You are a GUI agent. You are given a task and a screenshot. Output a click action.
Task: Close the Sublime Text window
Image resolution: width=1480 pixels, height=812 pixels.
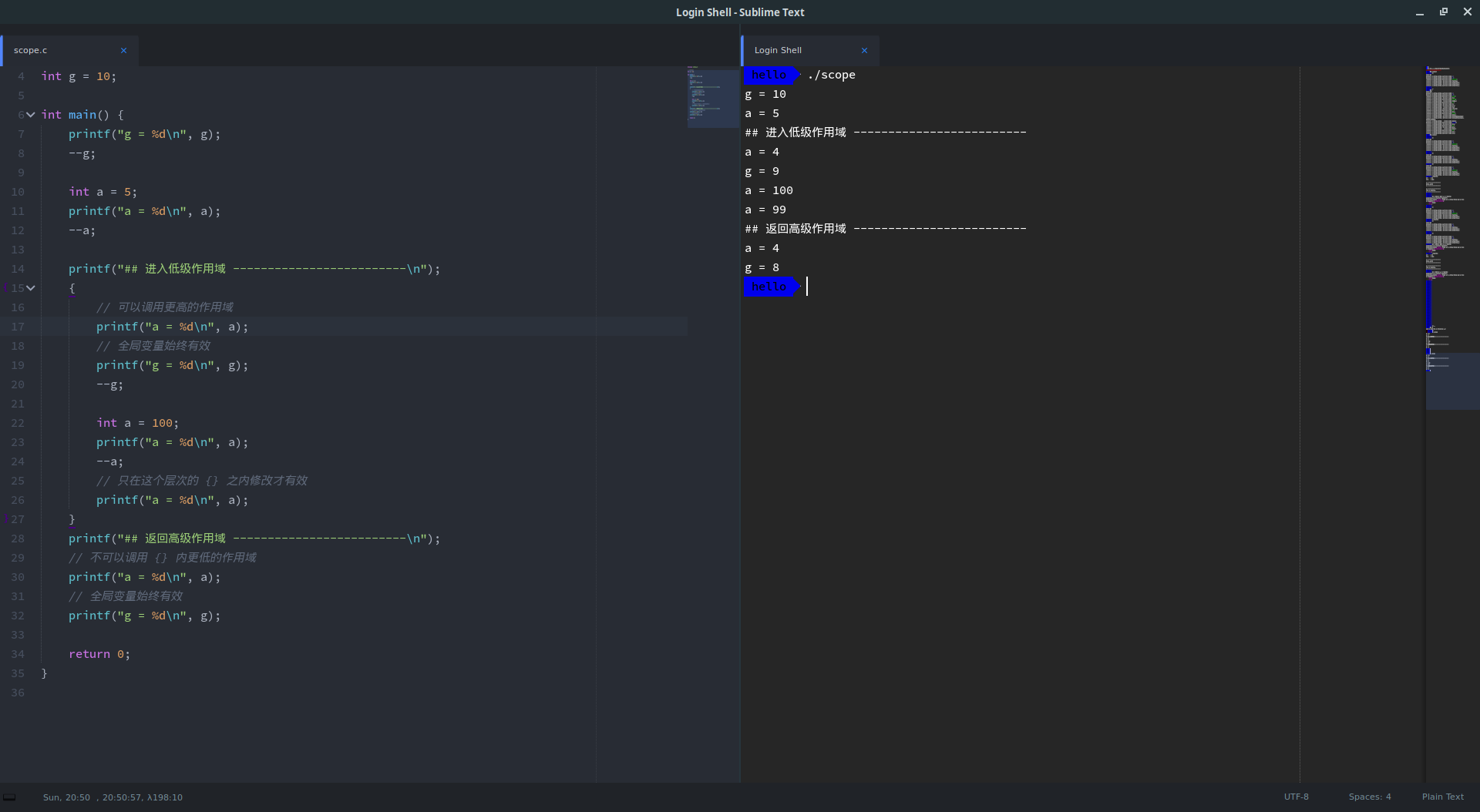click(1467, 12)
